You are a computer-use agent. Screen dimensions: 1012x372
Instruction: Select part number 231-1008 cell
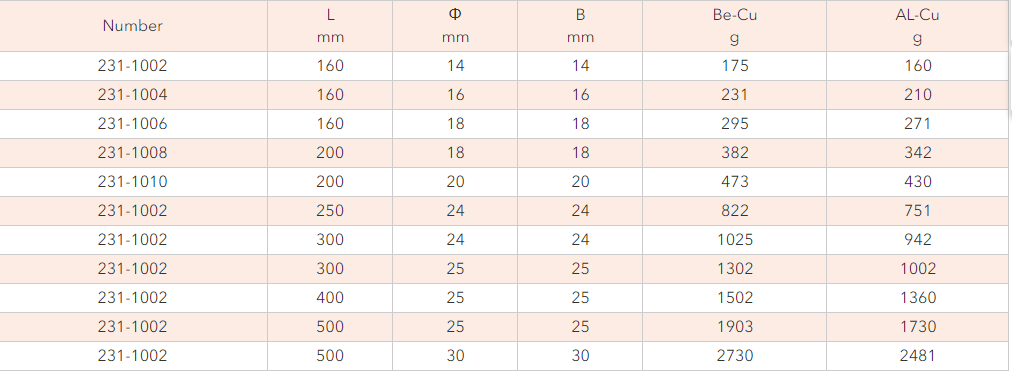point(133,153)
